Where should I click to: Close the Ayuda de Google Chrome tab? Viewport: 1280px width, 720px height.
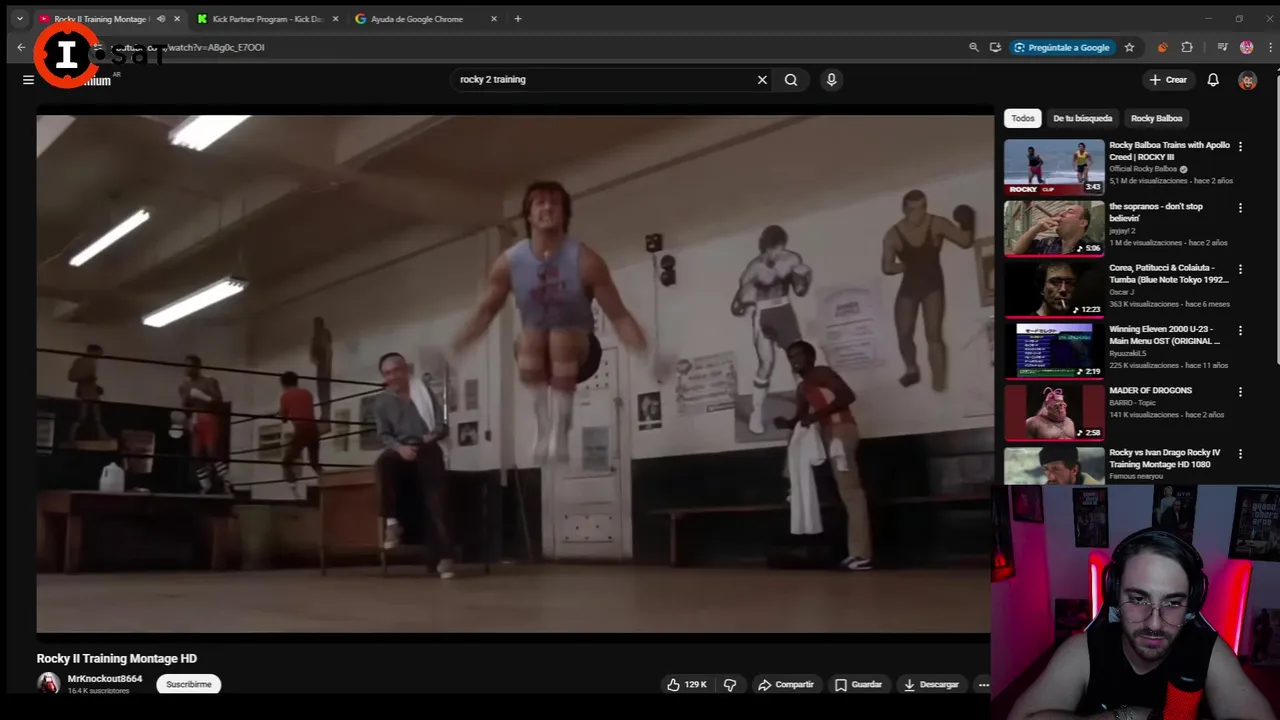point(494,19)
